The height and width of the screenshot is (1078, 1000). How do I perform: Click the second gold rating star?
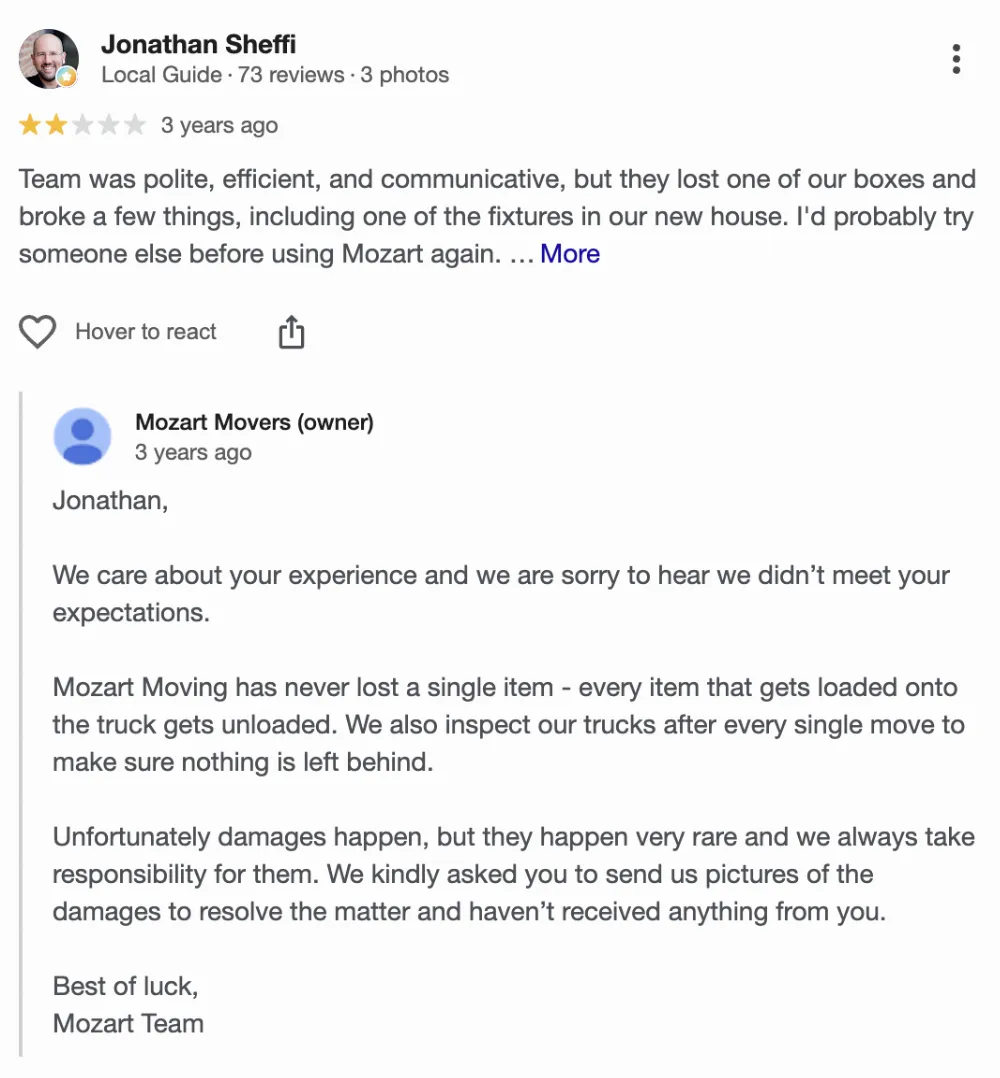coord(56,125)
